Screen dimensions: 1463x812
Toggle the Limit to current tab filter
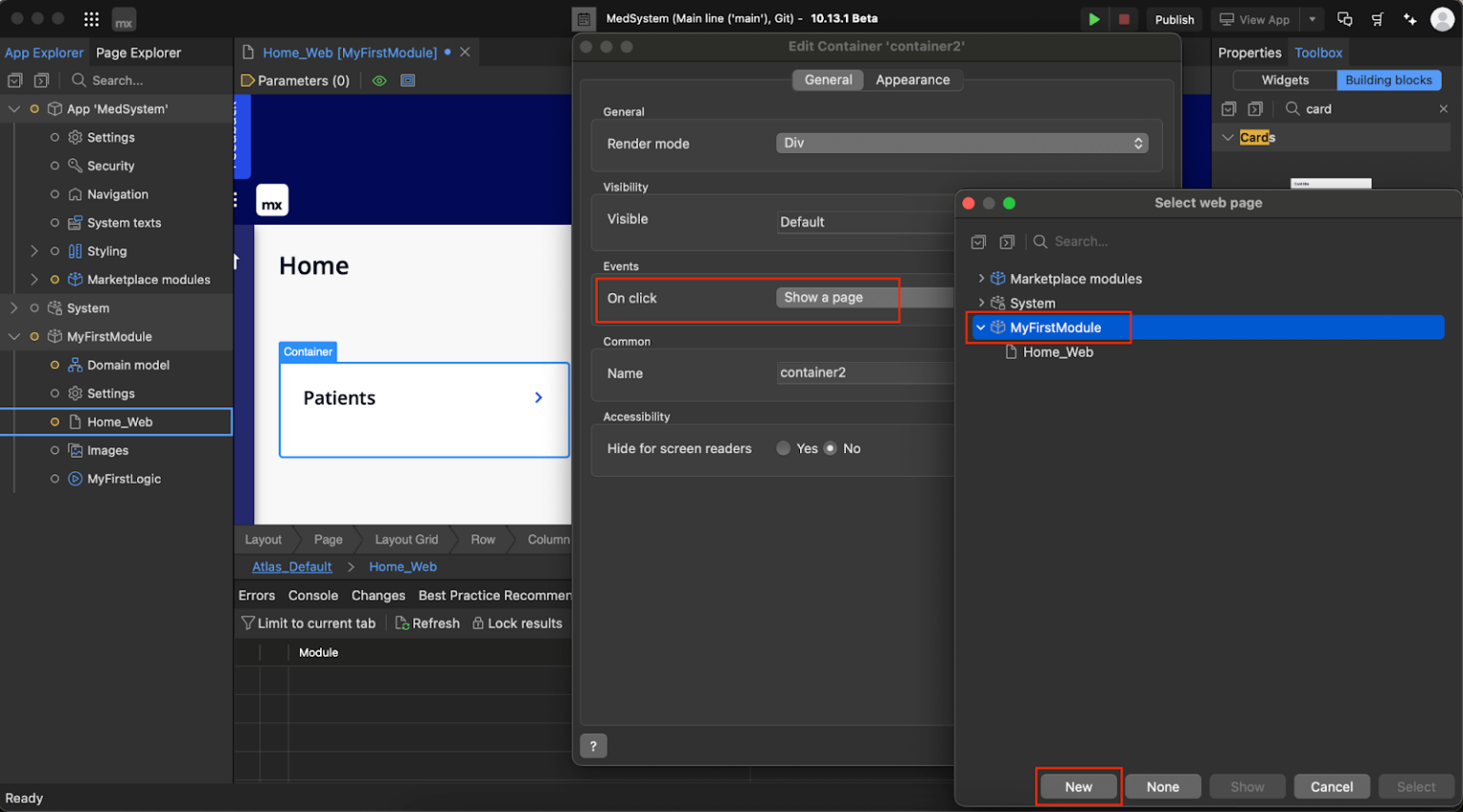coord(308,623)
